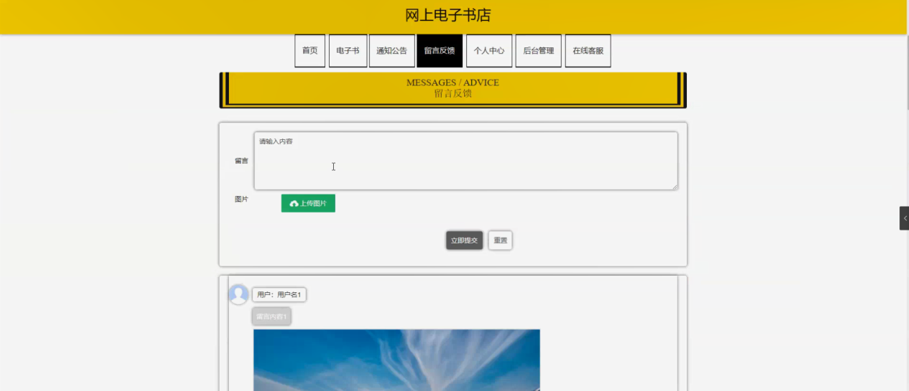
Task: Click the MESSAGES / ADVICE heading
Action: (x=453, y=82)
